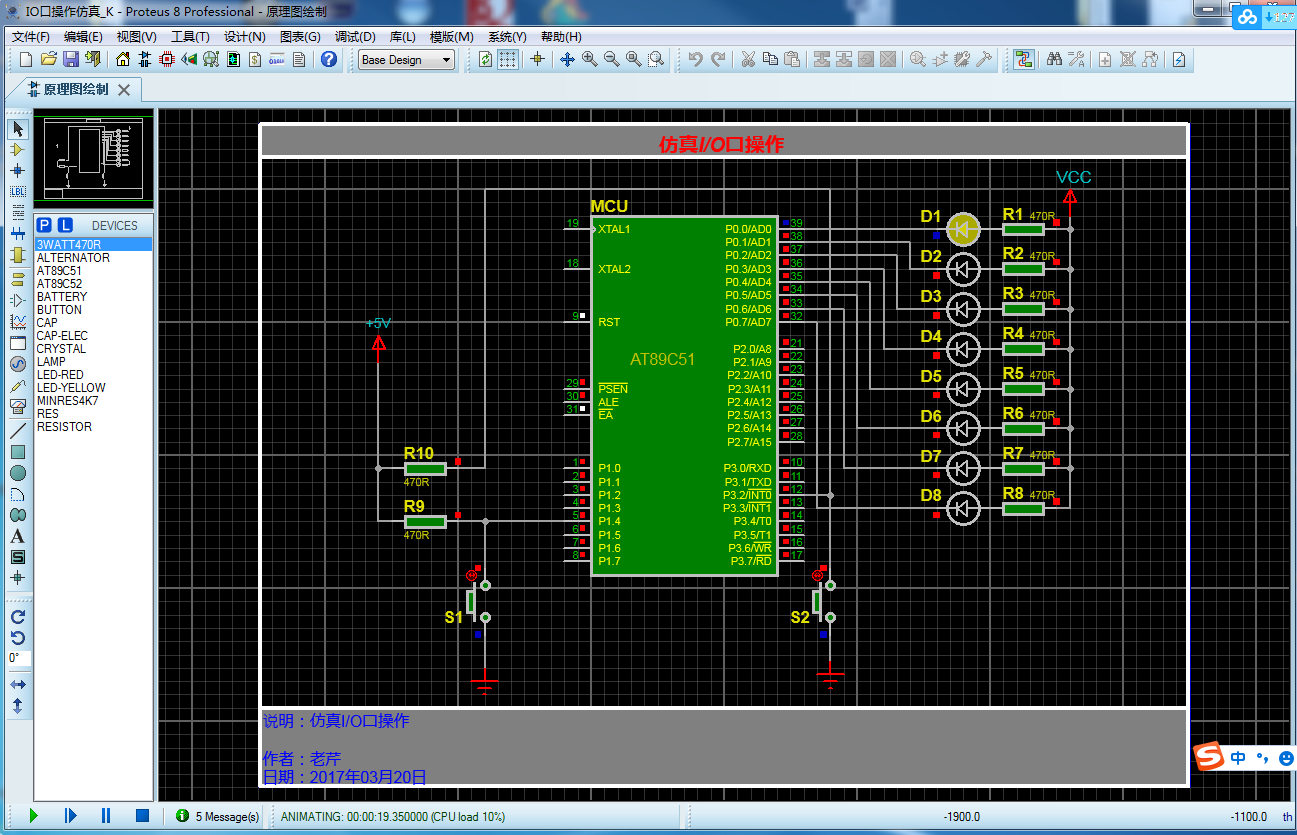1297x835 pixels.
Task: Select the 2D graphics circle tool
Action: pos(18,473)
